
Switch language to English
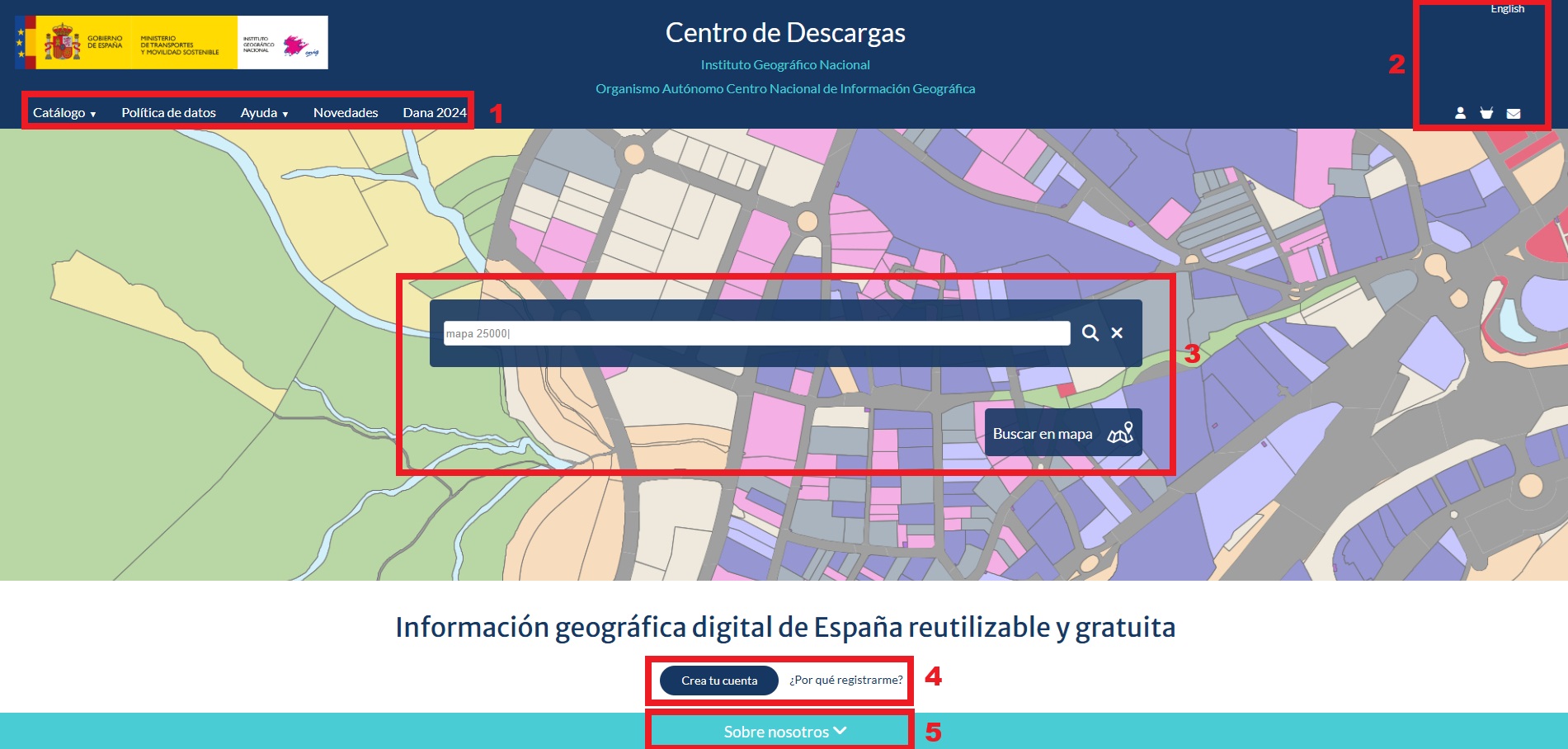[1507, 9]
